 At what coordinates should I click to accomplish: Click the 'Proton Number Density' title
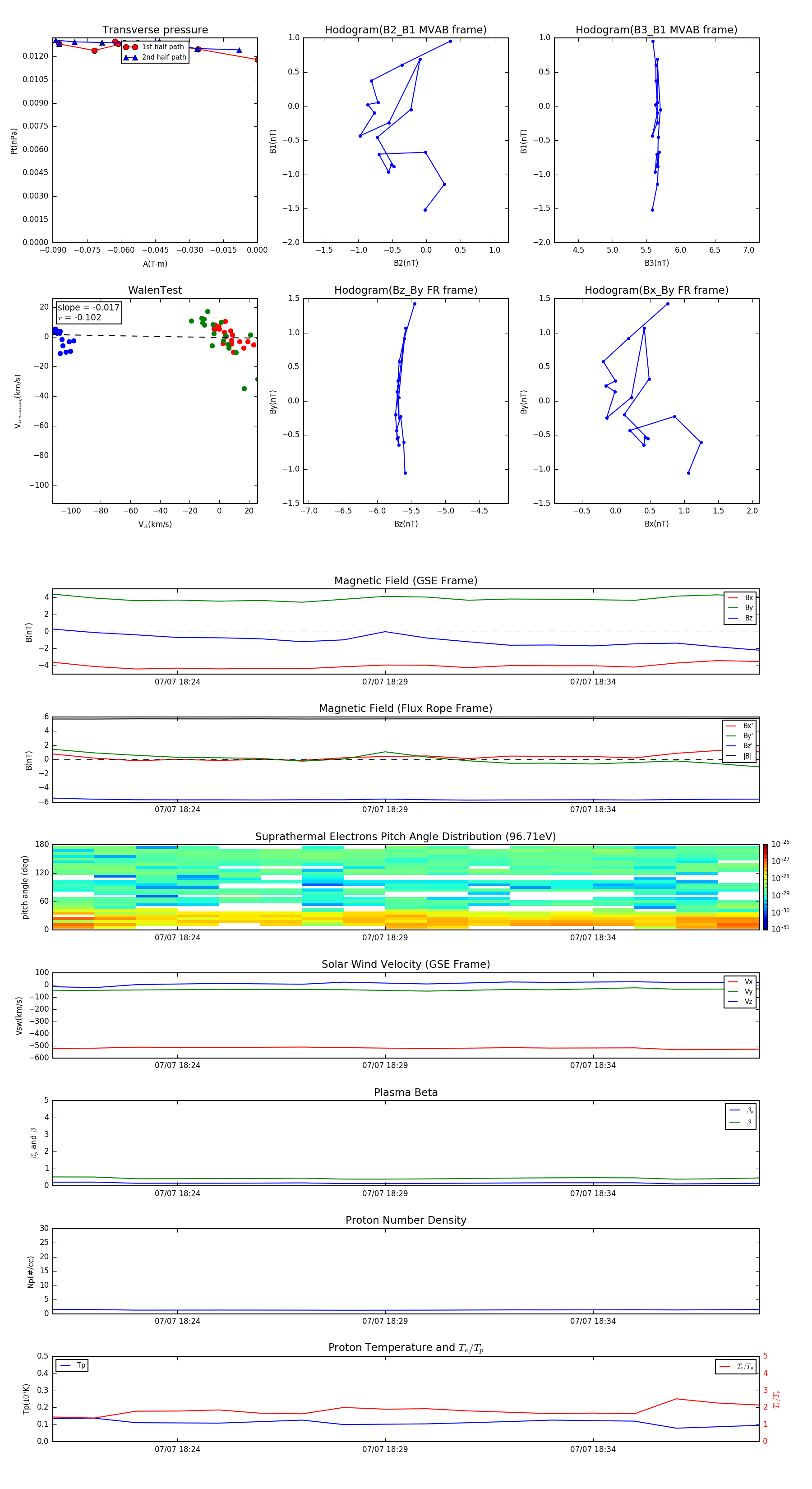406,1220
